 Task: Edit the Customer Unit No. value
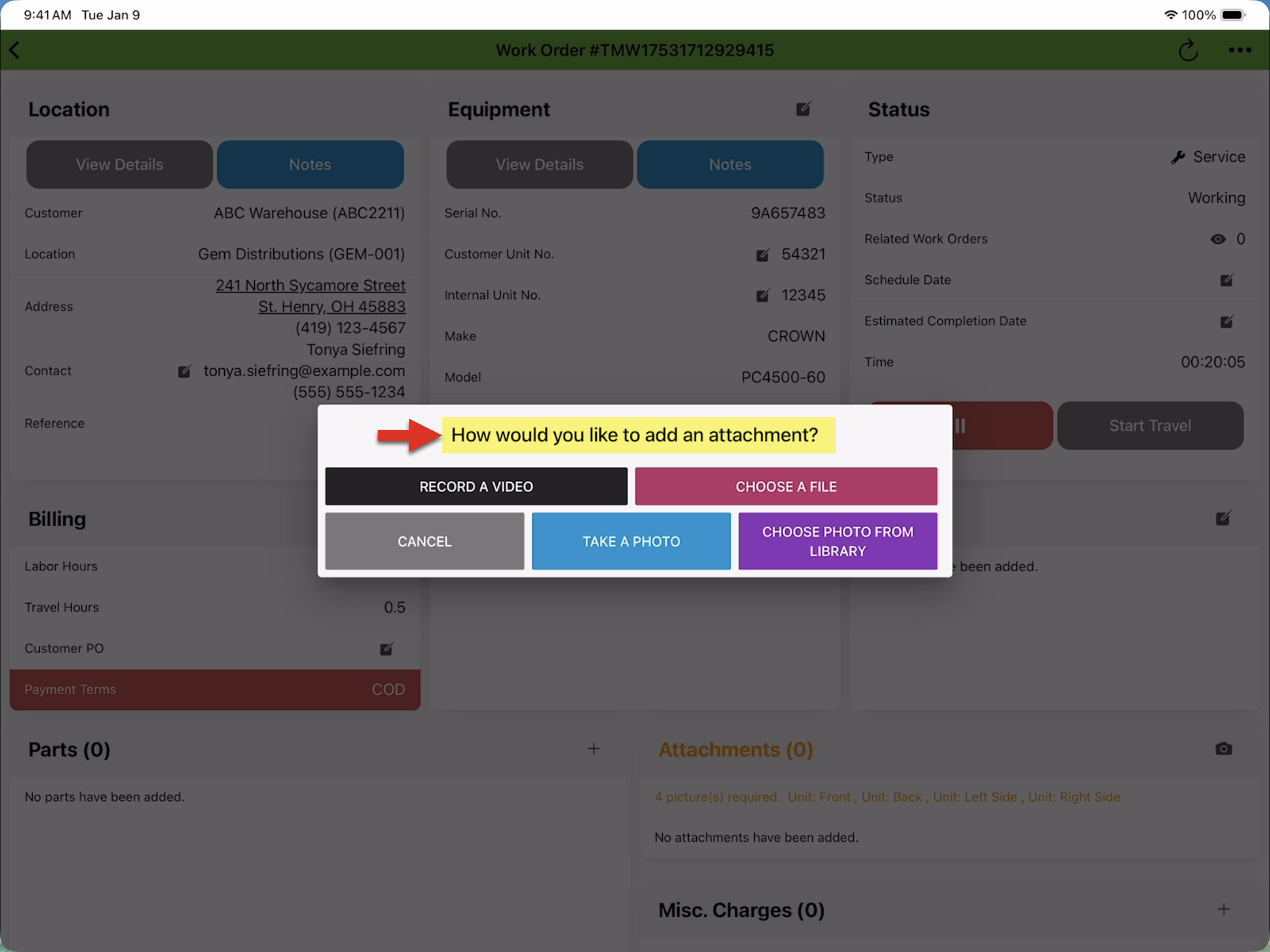coord(762,255)
